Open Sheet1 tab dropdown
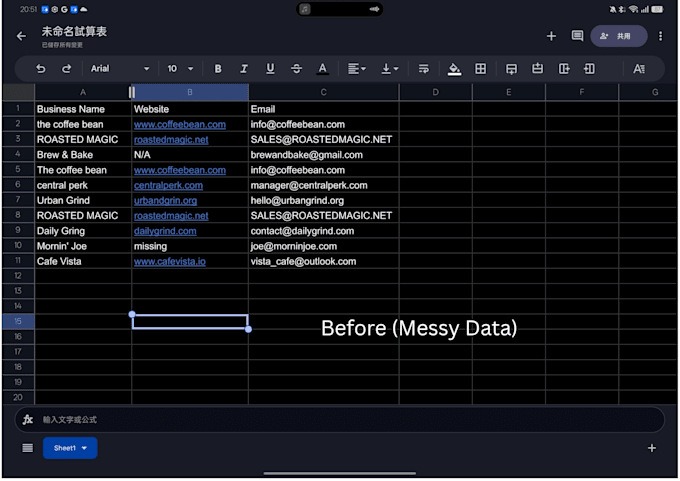The height and width of the screenshot is (481, 680). [70, 448]
